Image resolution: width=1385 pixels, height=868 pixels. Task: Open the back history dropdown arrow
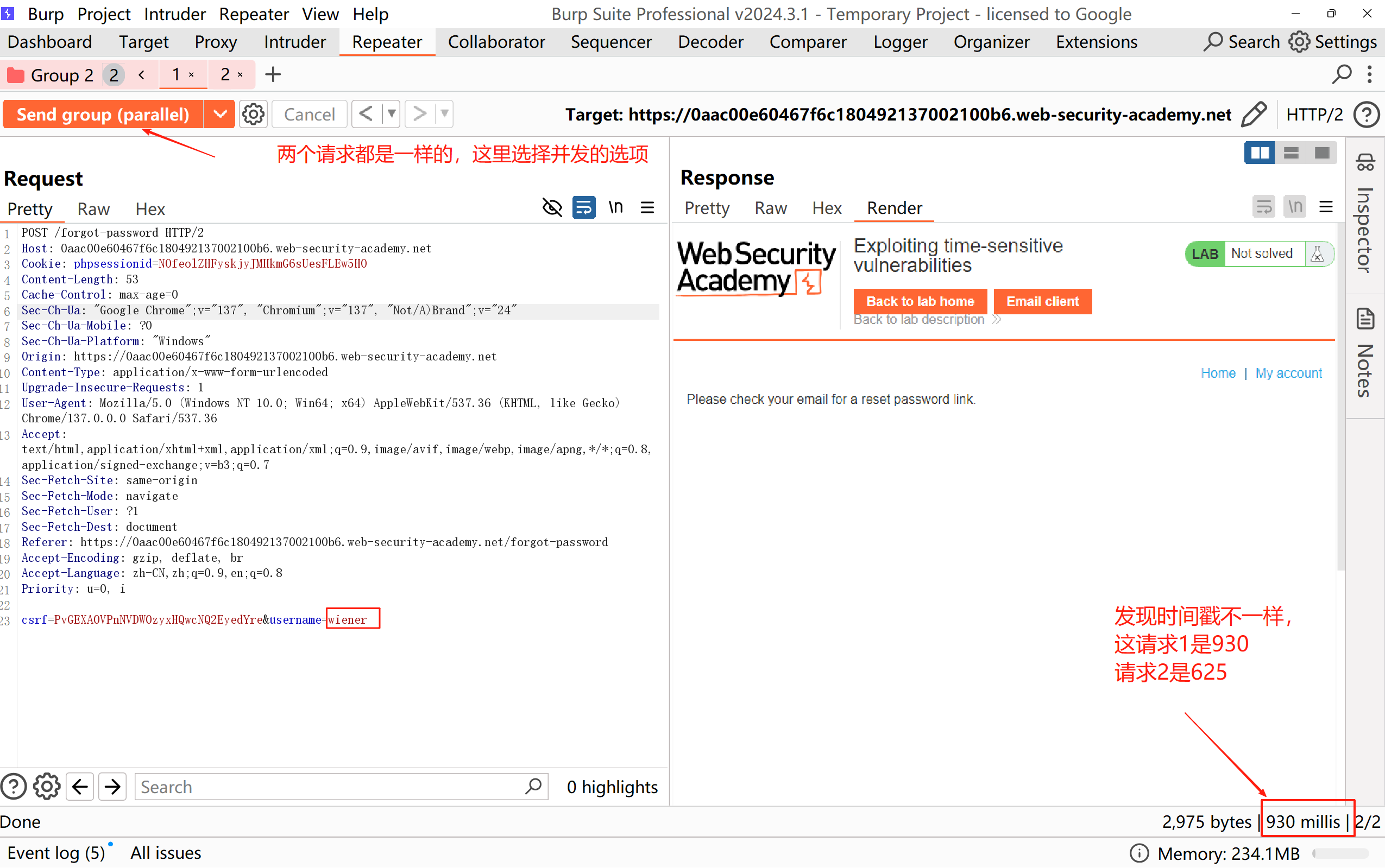click(392, 114)
